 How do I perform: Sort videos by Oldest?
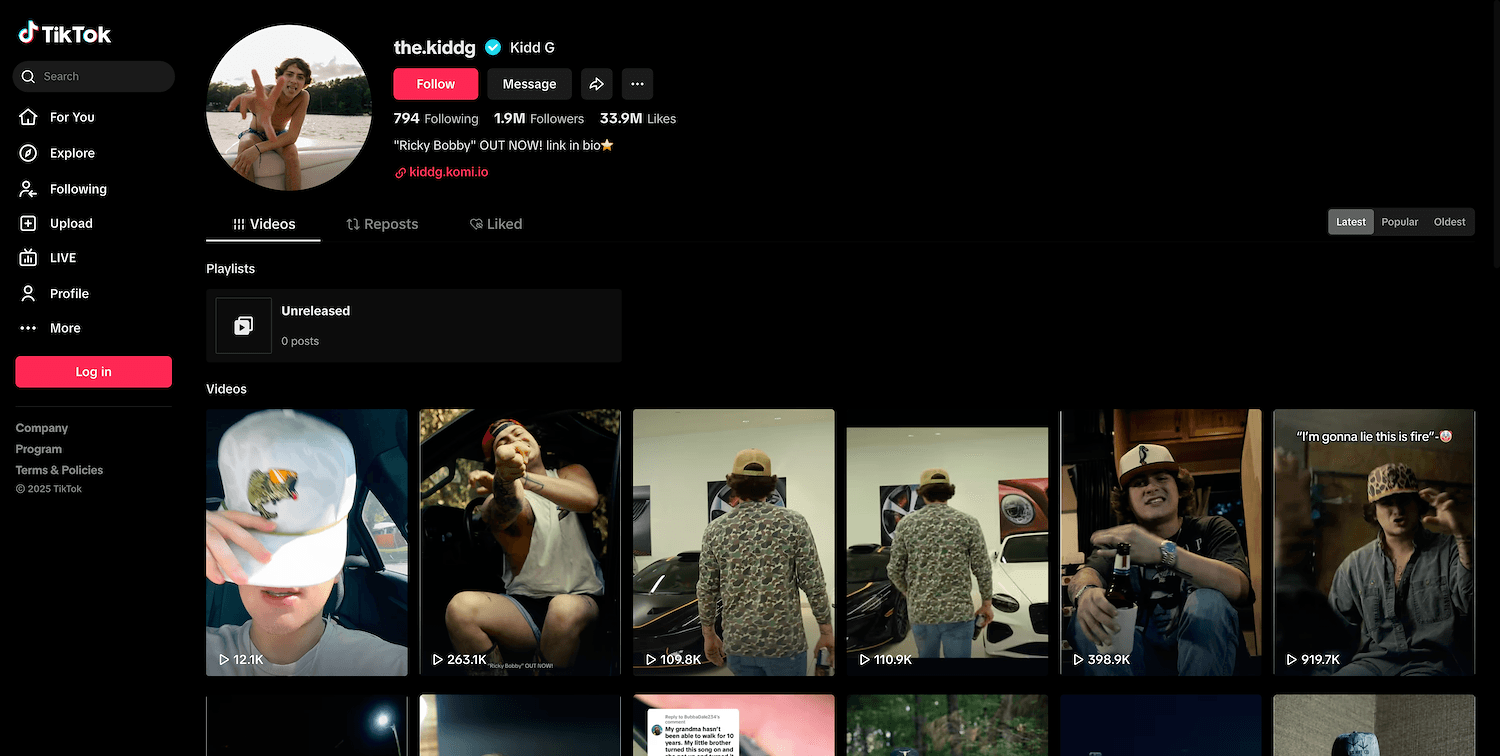(x=1449, y=222)
